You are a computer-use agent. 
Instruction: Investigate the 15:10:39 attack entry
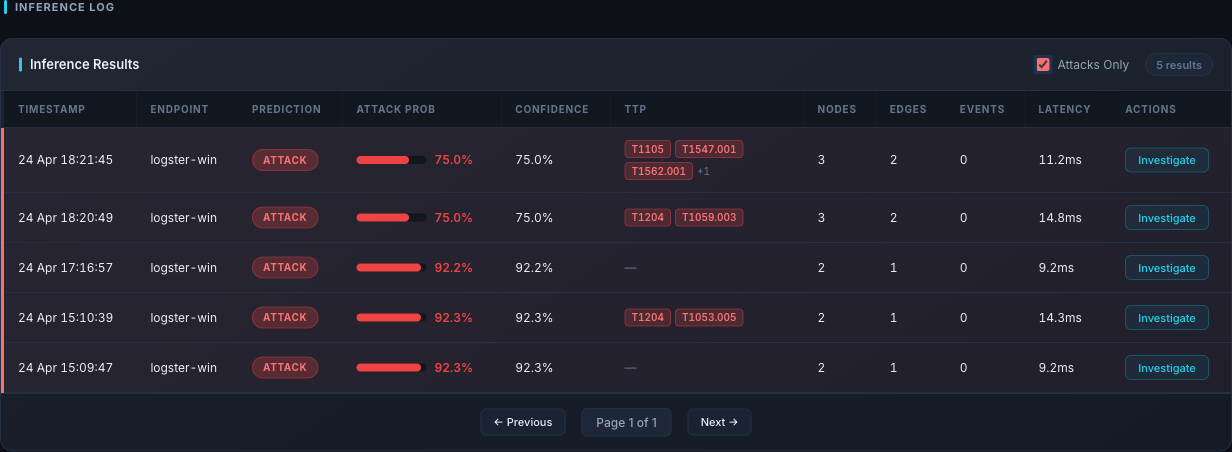[1167, 318]
